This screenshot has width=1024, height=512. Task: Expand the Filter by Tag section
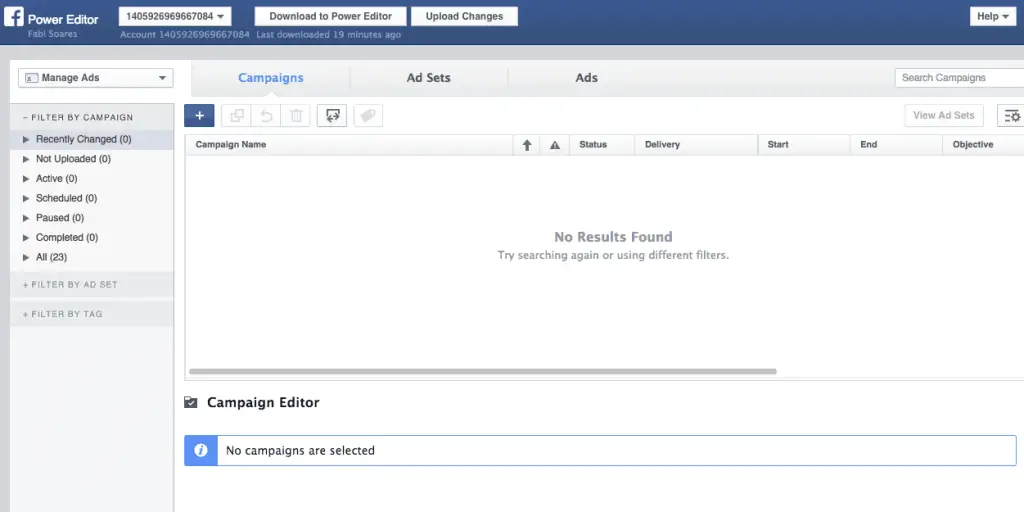click(91, 314)
